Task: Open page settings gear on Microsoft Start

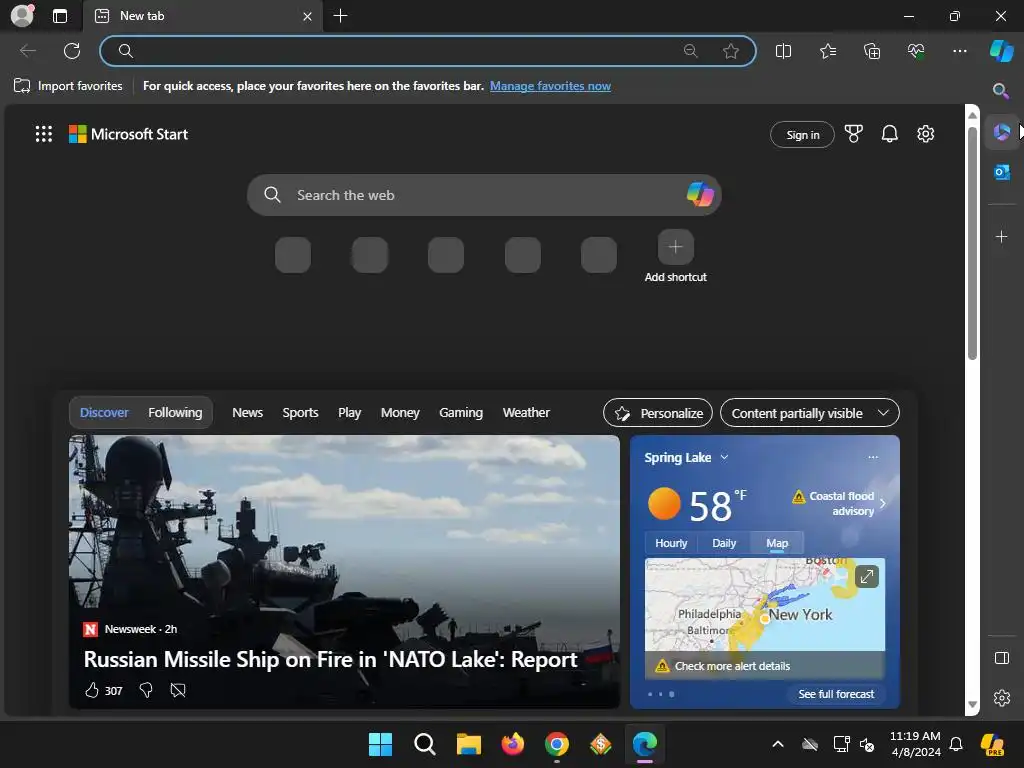Action: point(925,134)
